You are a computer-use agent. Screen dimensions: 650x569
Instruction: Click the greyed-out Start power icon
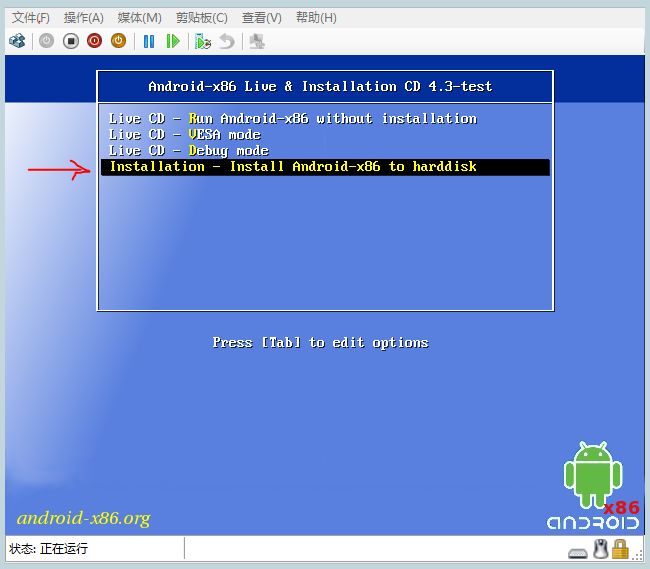click(x=46, y=41)
